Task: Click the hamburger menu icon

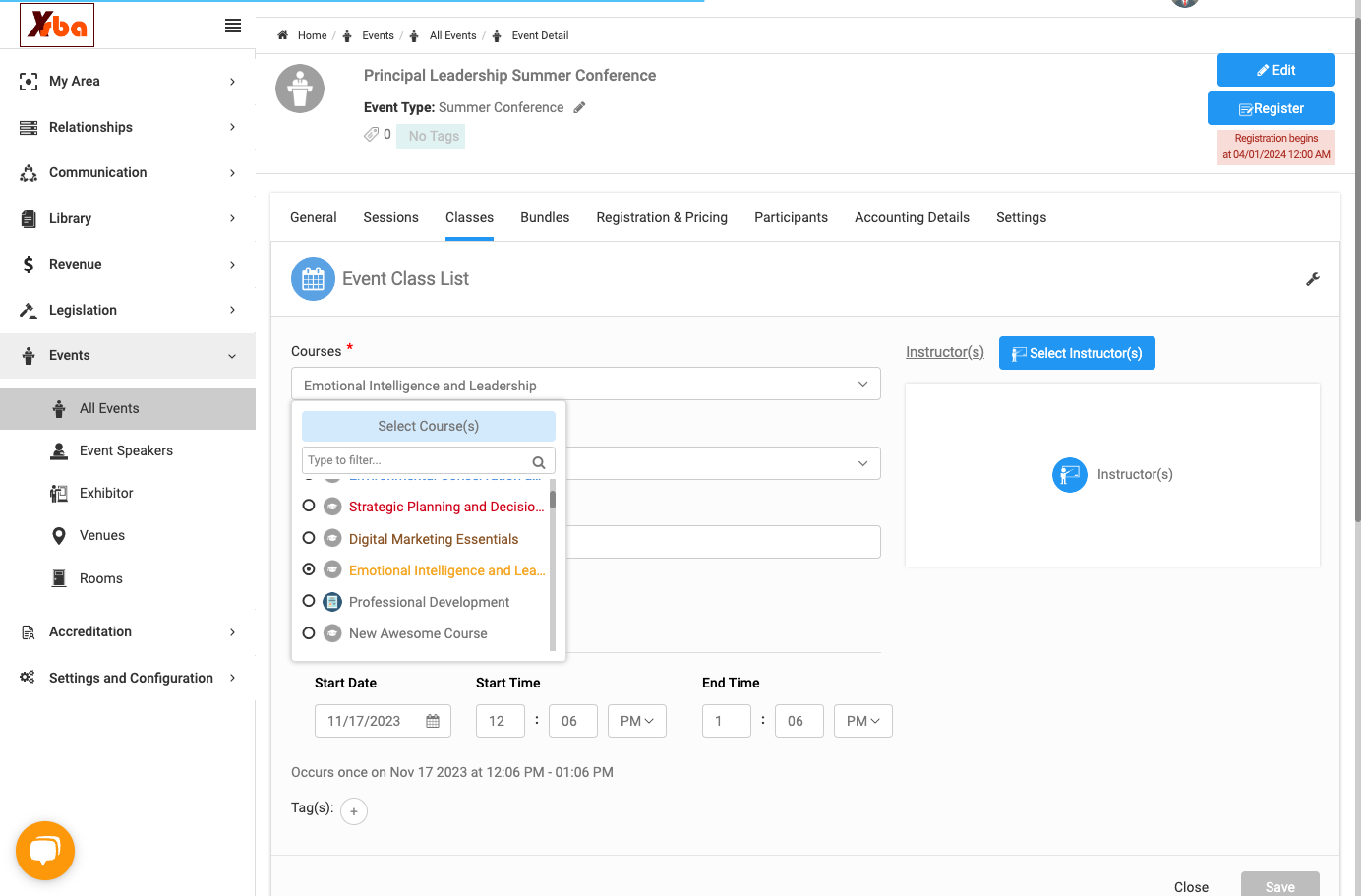Action: click(x=233, y=26)
